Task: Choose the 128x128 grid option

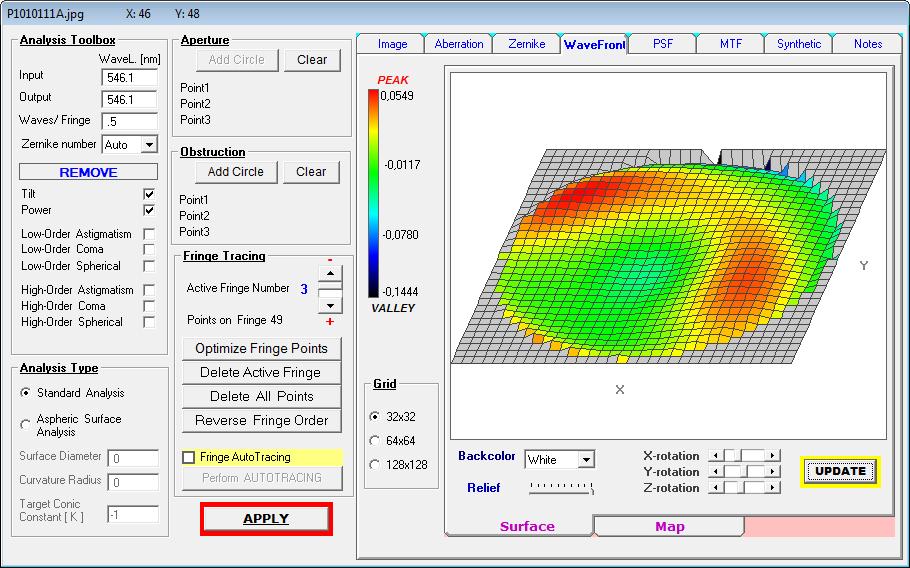Action: click(x=375, y=465)
